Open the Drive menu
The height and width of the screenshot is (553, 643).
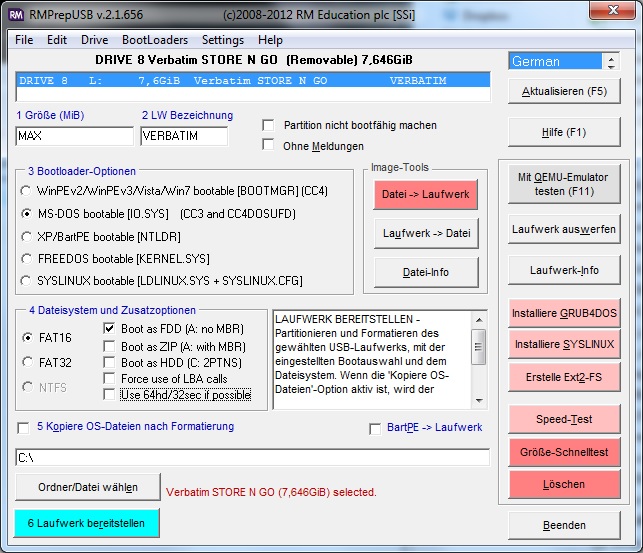pyautogui.click(x=94, y=40)
